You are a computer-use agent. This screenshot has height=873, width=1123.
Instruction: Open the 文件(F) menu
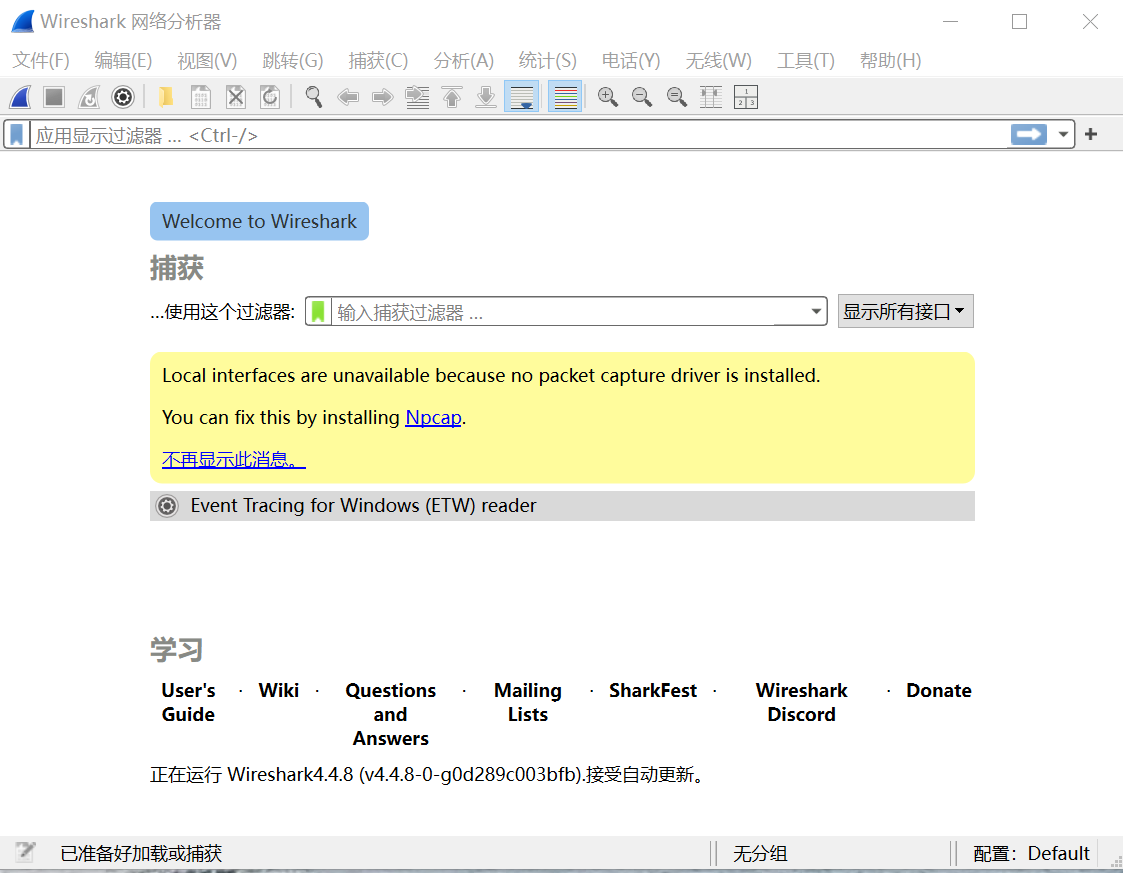(41, 60)
